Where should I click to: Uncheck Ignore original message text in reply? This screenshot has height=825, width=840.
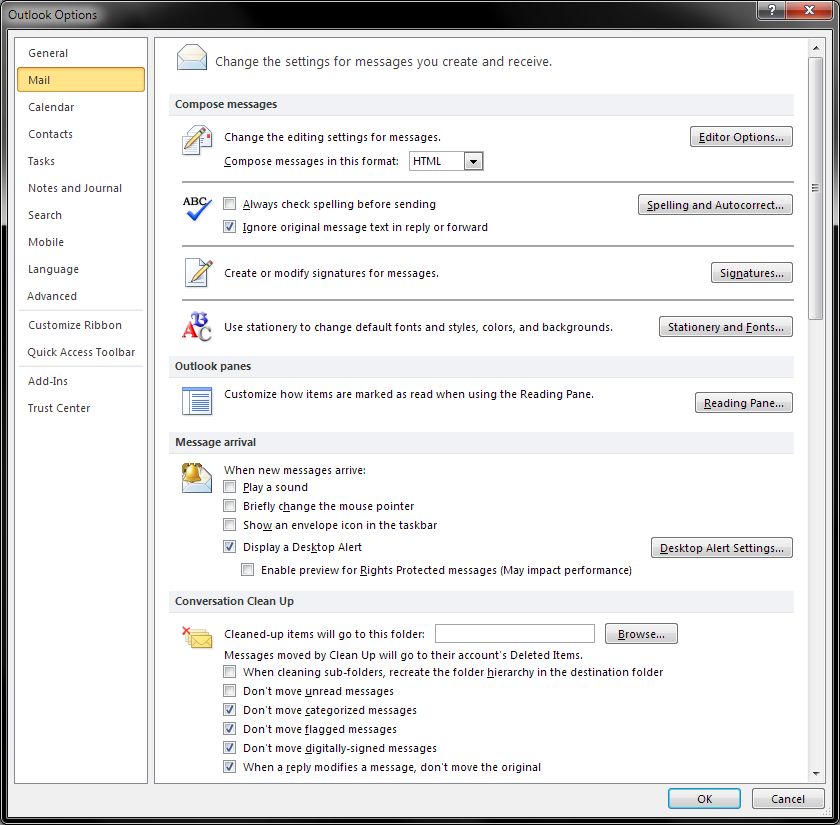coord(229,227)
